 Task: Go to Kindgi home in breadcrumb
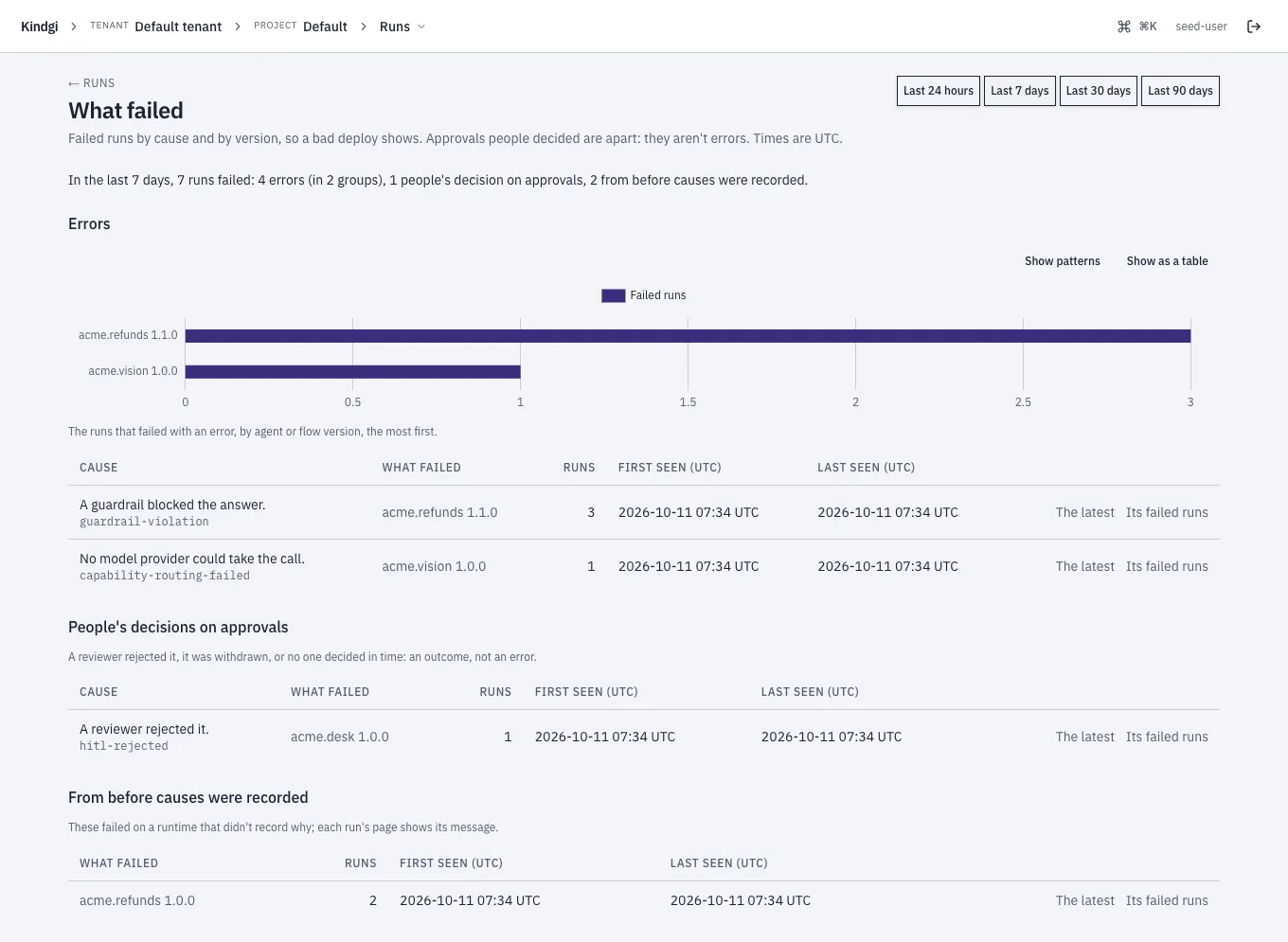tap(39, 27)
